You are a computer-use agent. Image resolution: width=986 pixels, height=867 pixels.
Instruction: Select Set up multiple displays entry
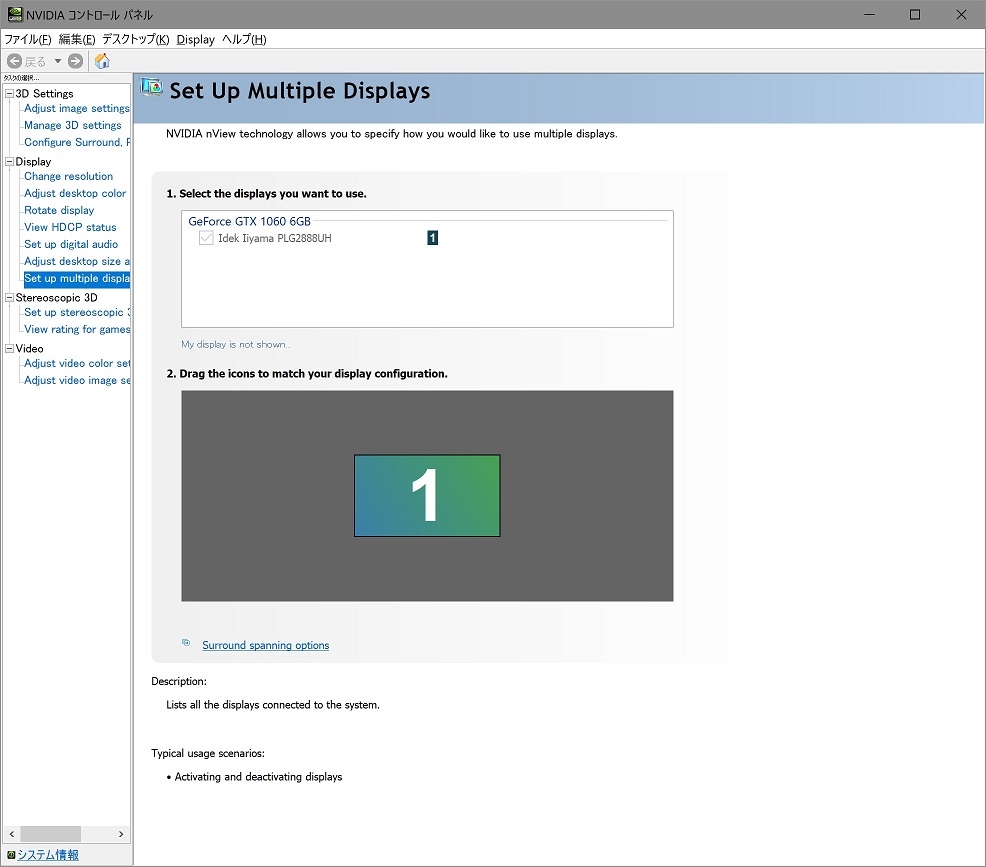tap(77, 278)
